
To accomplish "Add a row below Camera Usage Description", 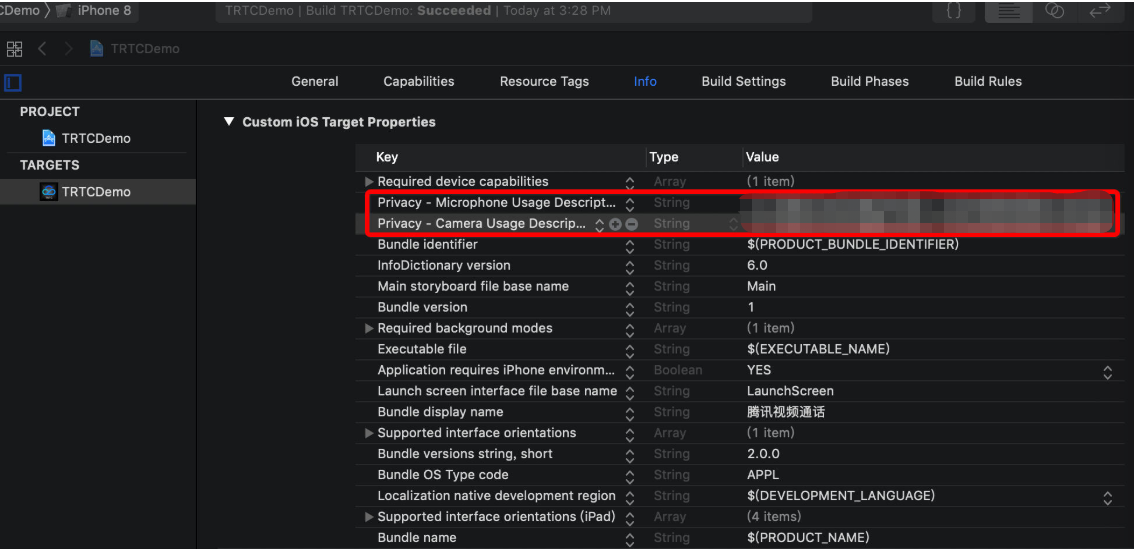I will point(615,224).
